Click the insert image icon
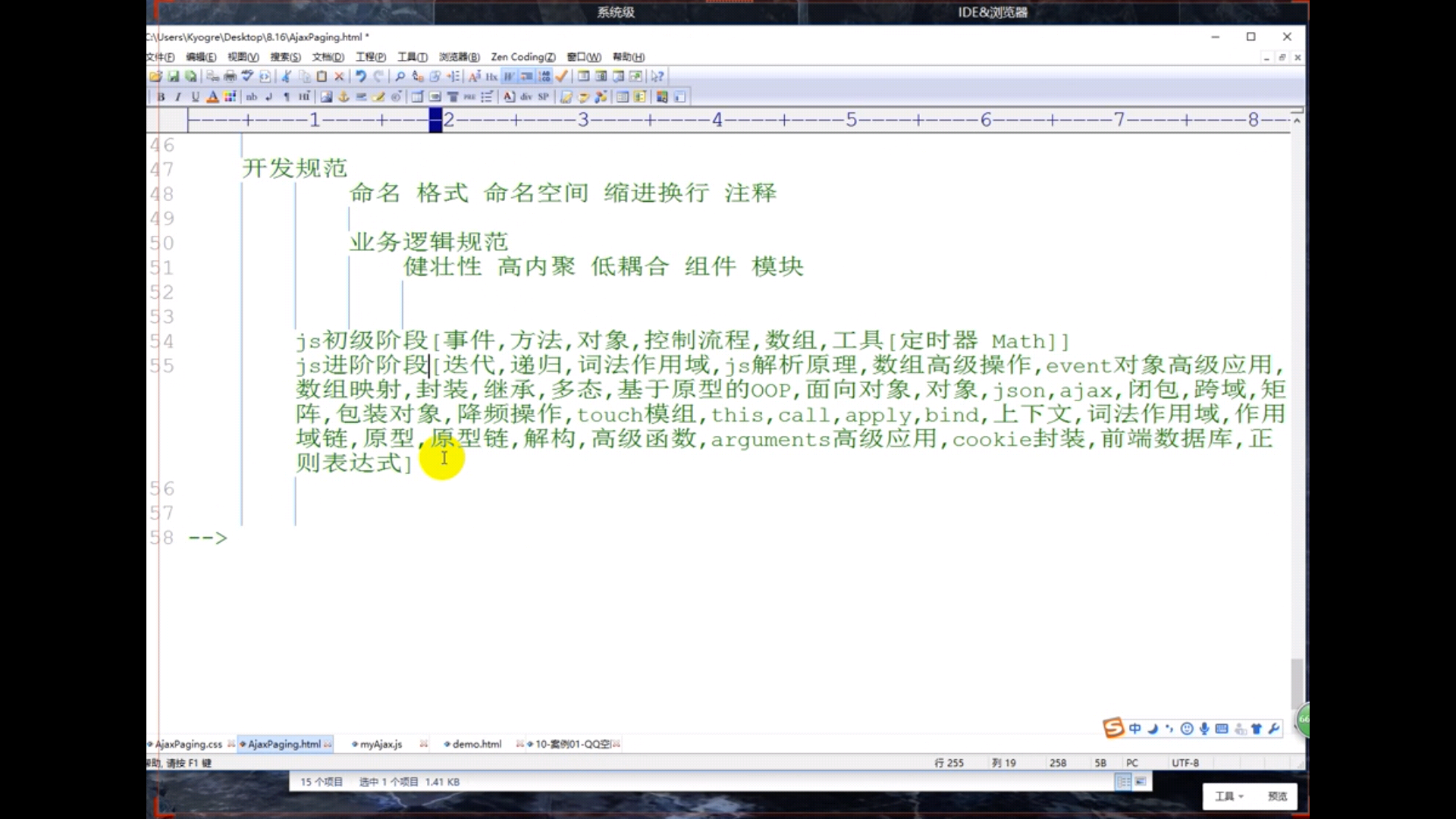1456x819 pixels. pyautogui.click(x=326, y=97)
